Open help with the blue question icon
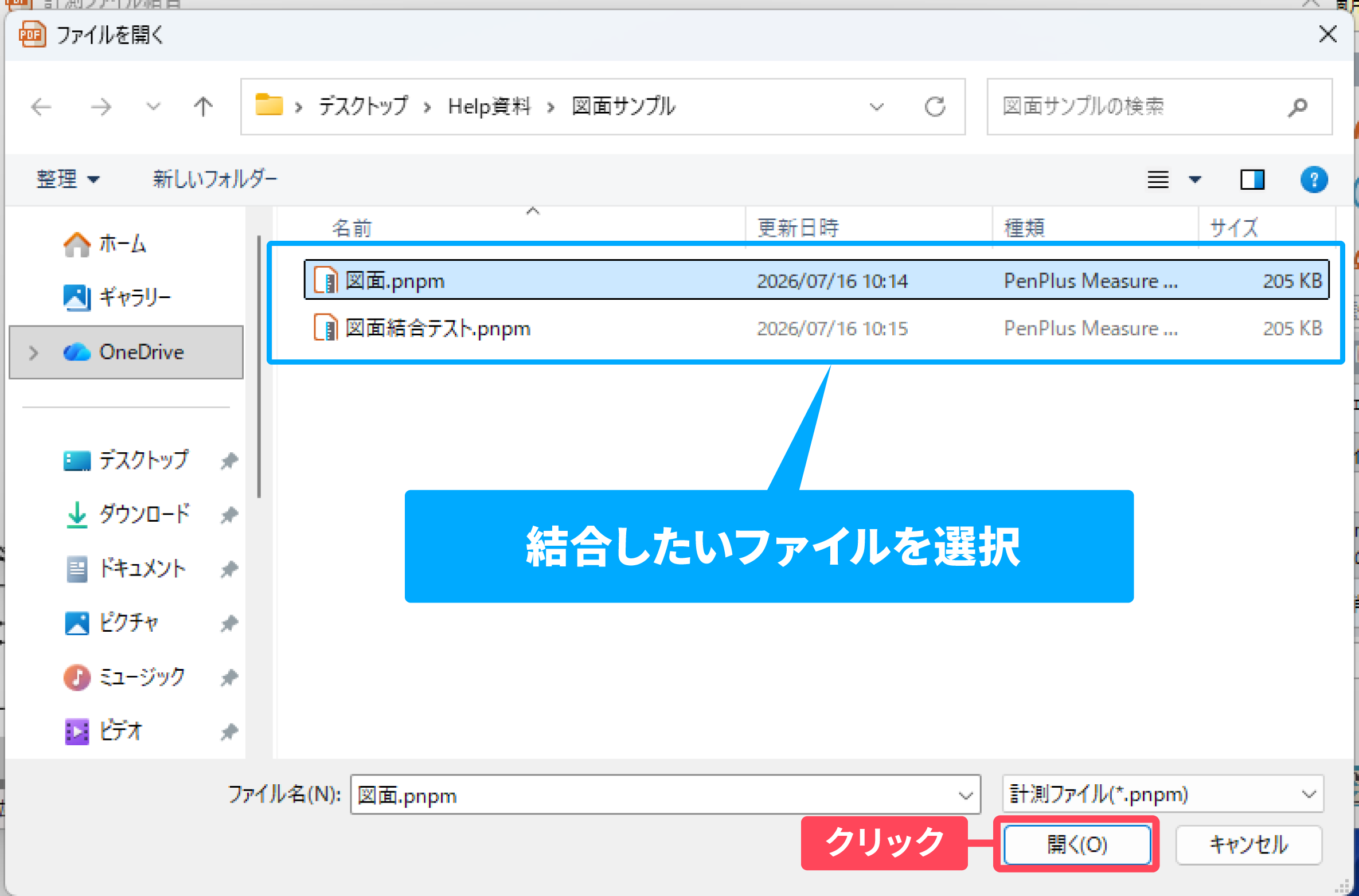 click(x=1314, y=180)
